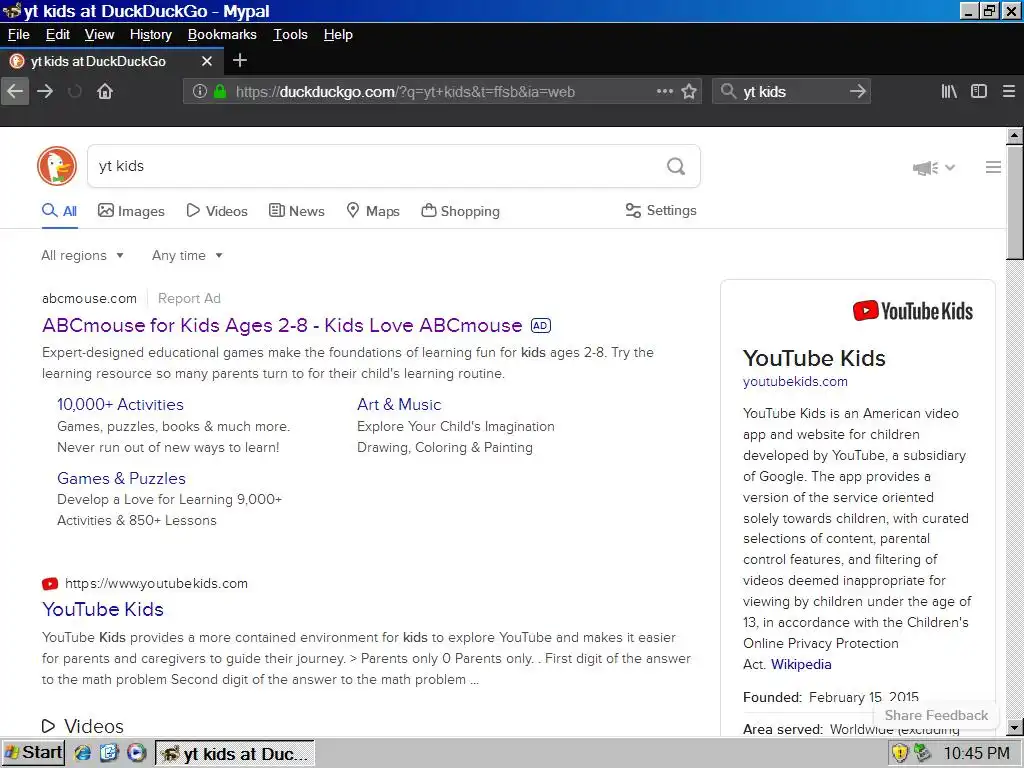The width and height of the screenshot is (1024, 768).
Task: Open youtubekids.com link in info panel
Action: (795, 381)
